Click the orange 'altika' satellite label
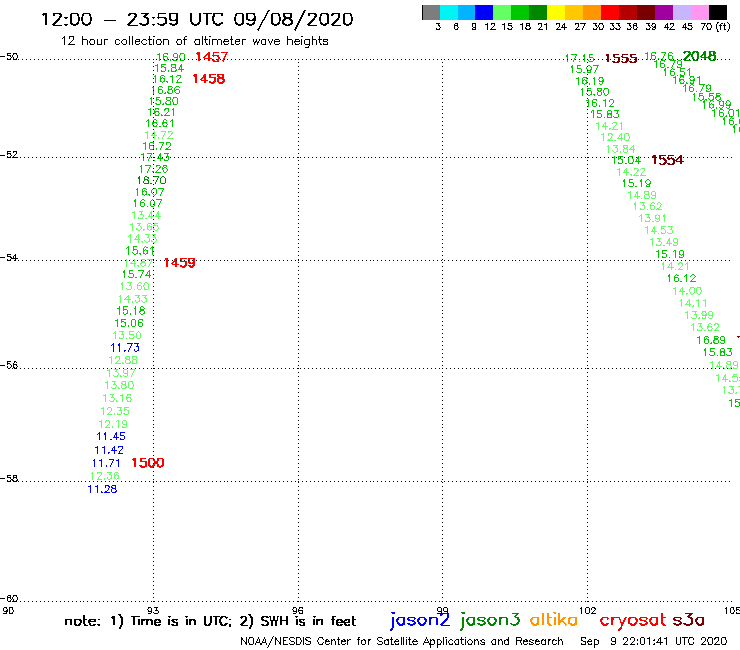 click(x=554, y=619)
